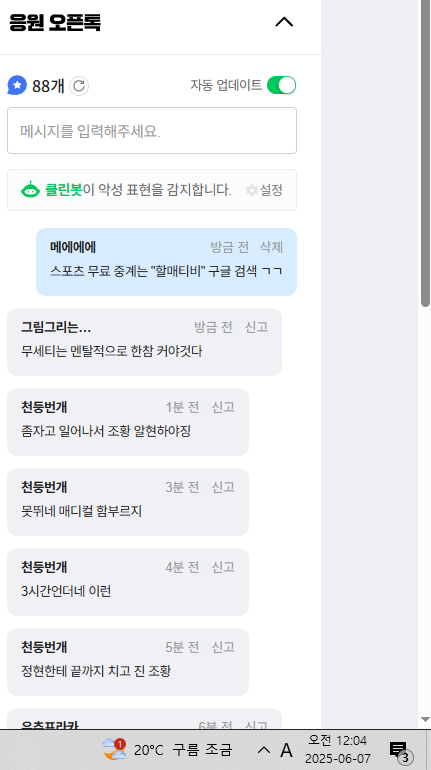Click the scrollbar down arrow
431x770 pixels.
click(425, 719)
